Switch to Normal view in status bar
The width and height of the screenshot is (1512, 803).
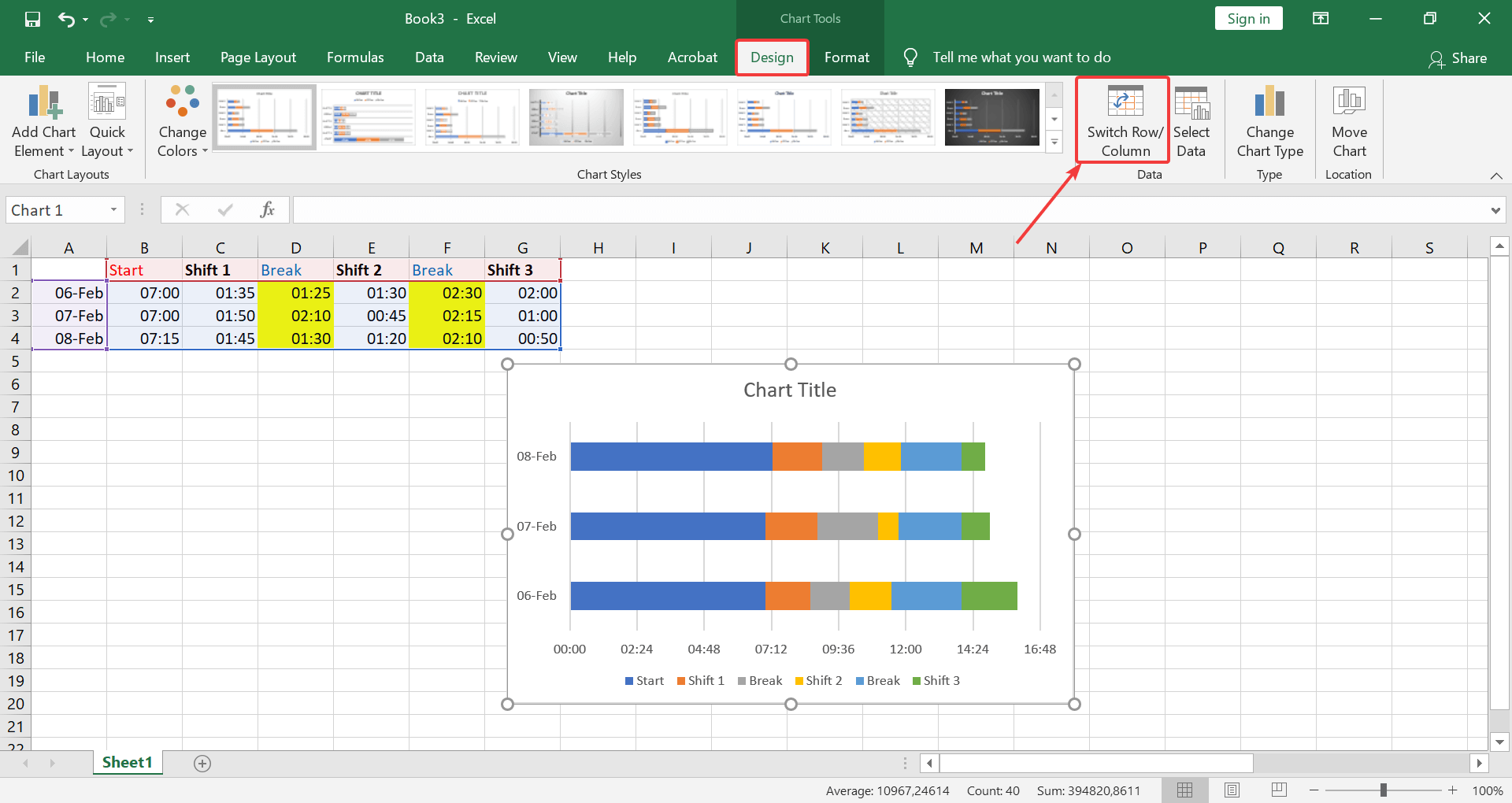click(x=1185, y=790)
